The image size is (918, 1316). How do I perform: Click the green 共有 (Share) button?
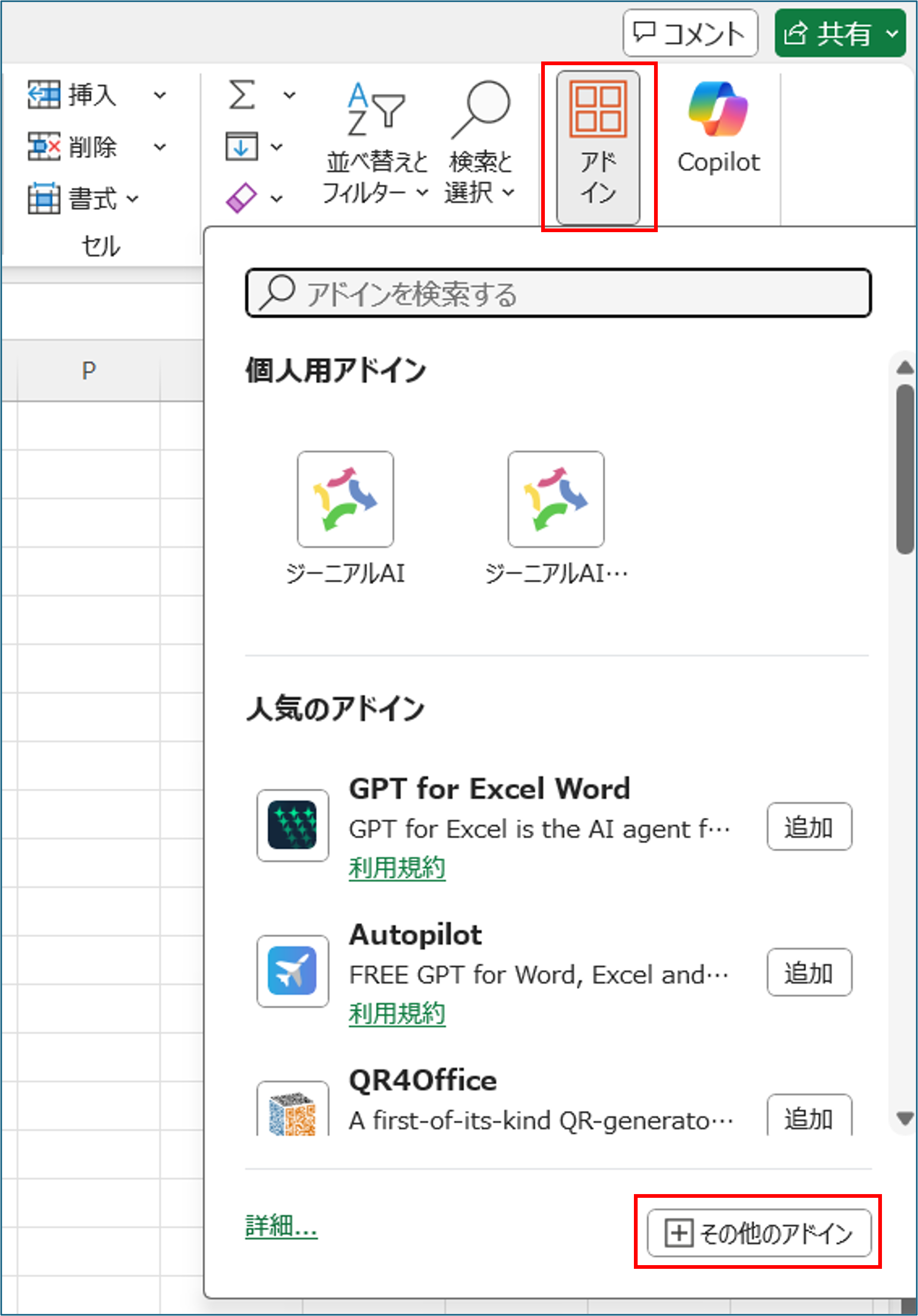pyautogui.click(x=840, y=33)
